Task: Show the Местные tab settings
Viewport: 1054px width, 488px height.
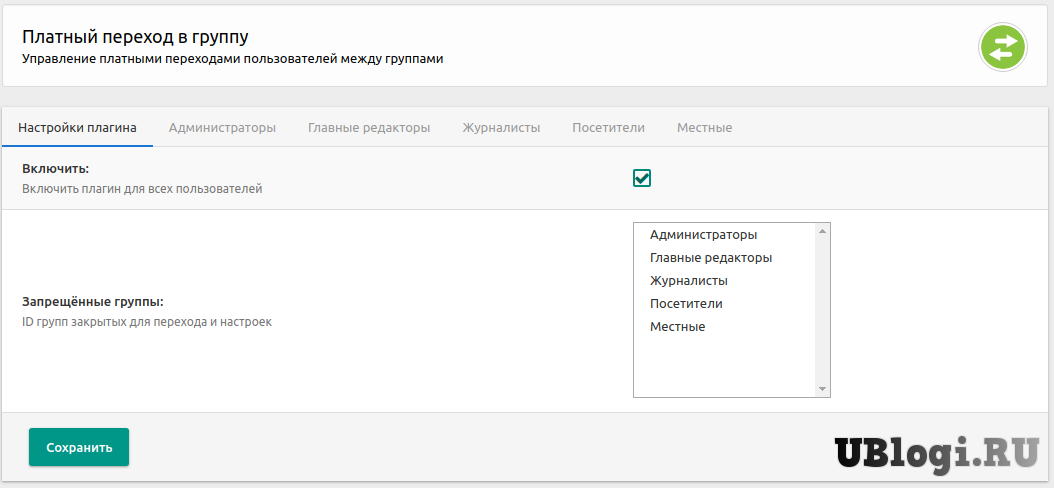Action: 704,128
